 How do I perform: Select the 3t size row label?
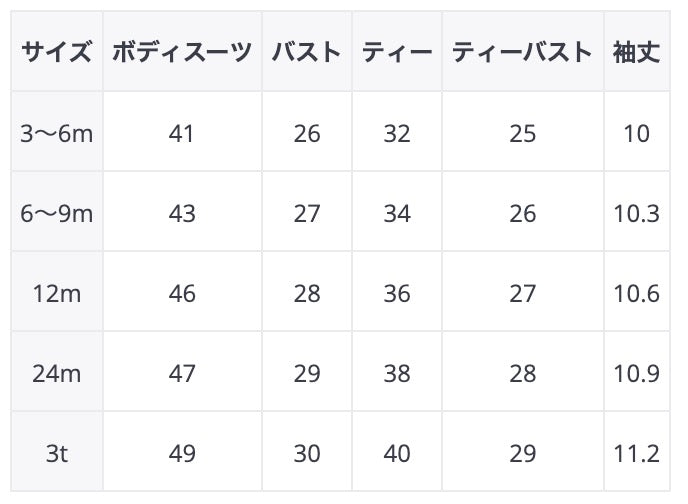tap(56, 454)
